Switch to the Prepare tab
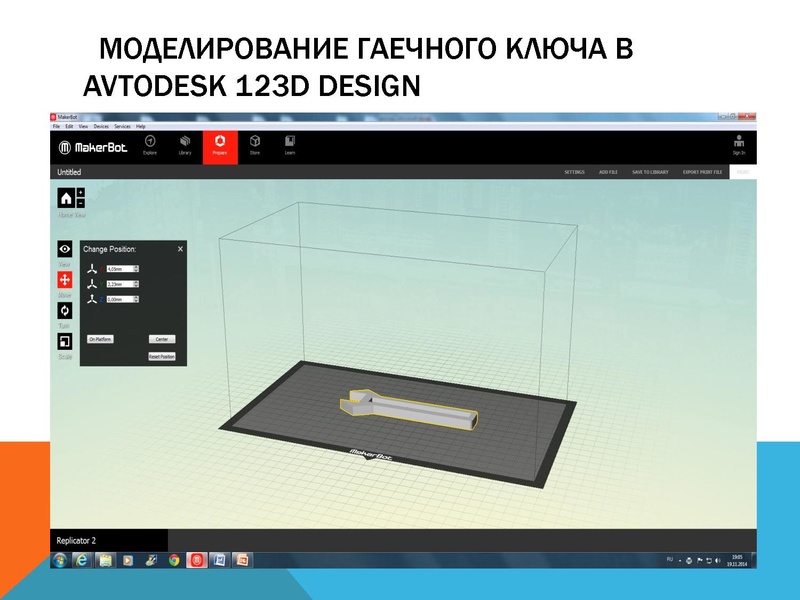The width and height of the screenshot is (800, 600). (220, 146)
